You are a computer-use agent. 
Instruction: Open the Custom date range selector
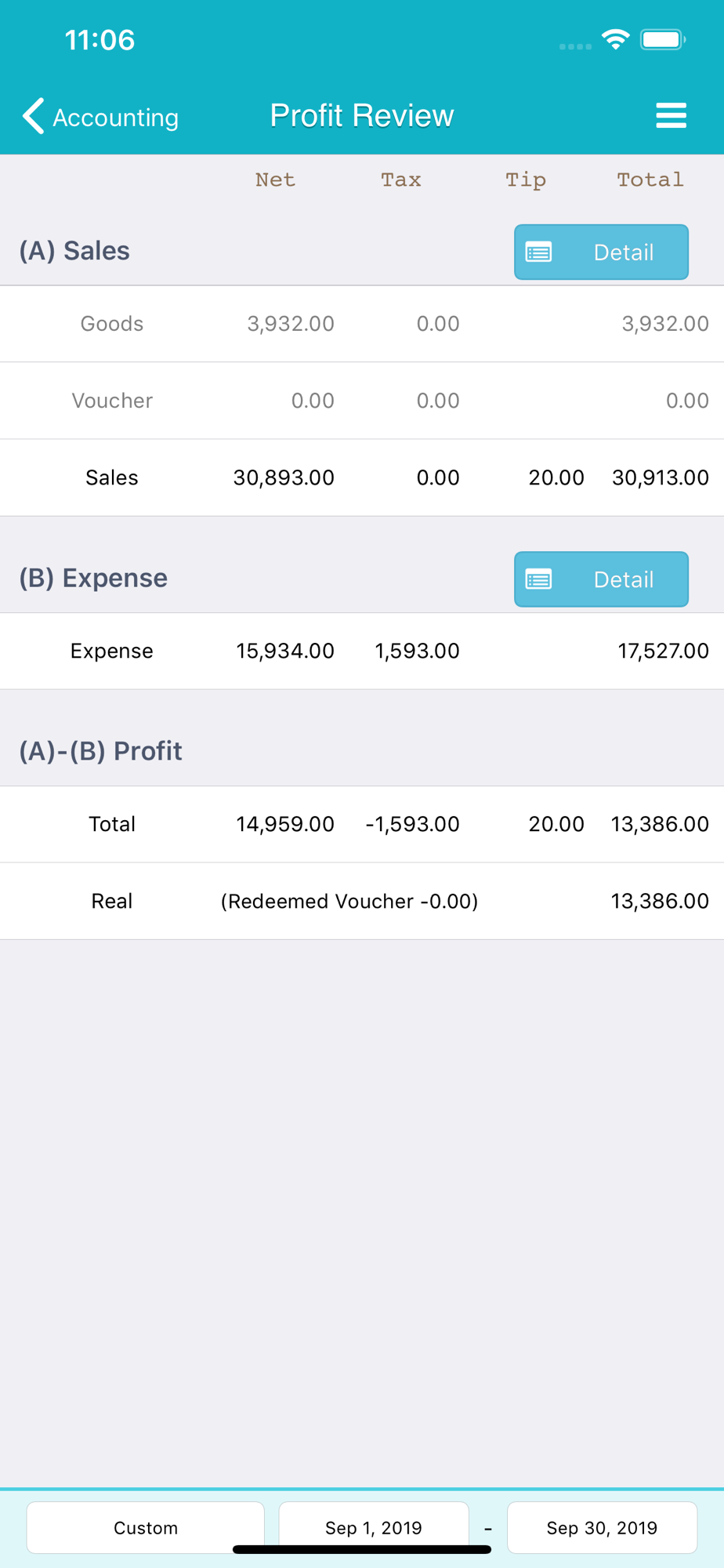tap(146, 1527)
